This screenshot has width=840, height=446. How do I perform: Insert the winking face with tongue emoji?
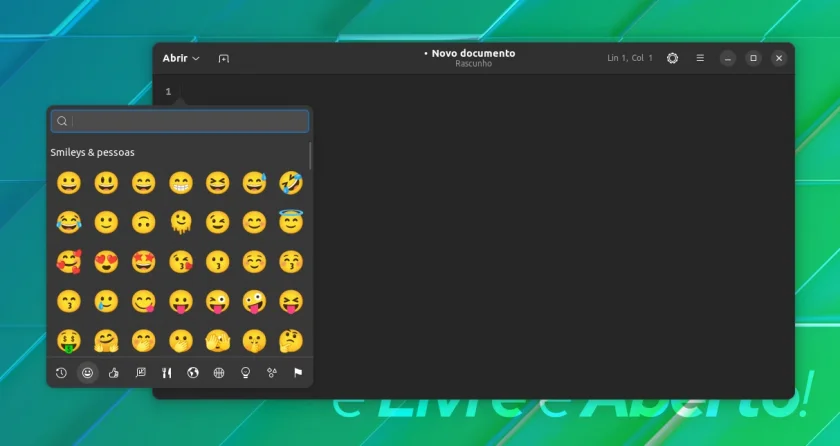tap(218, 301)
